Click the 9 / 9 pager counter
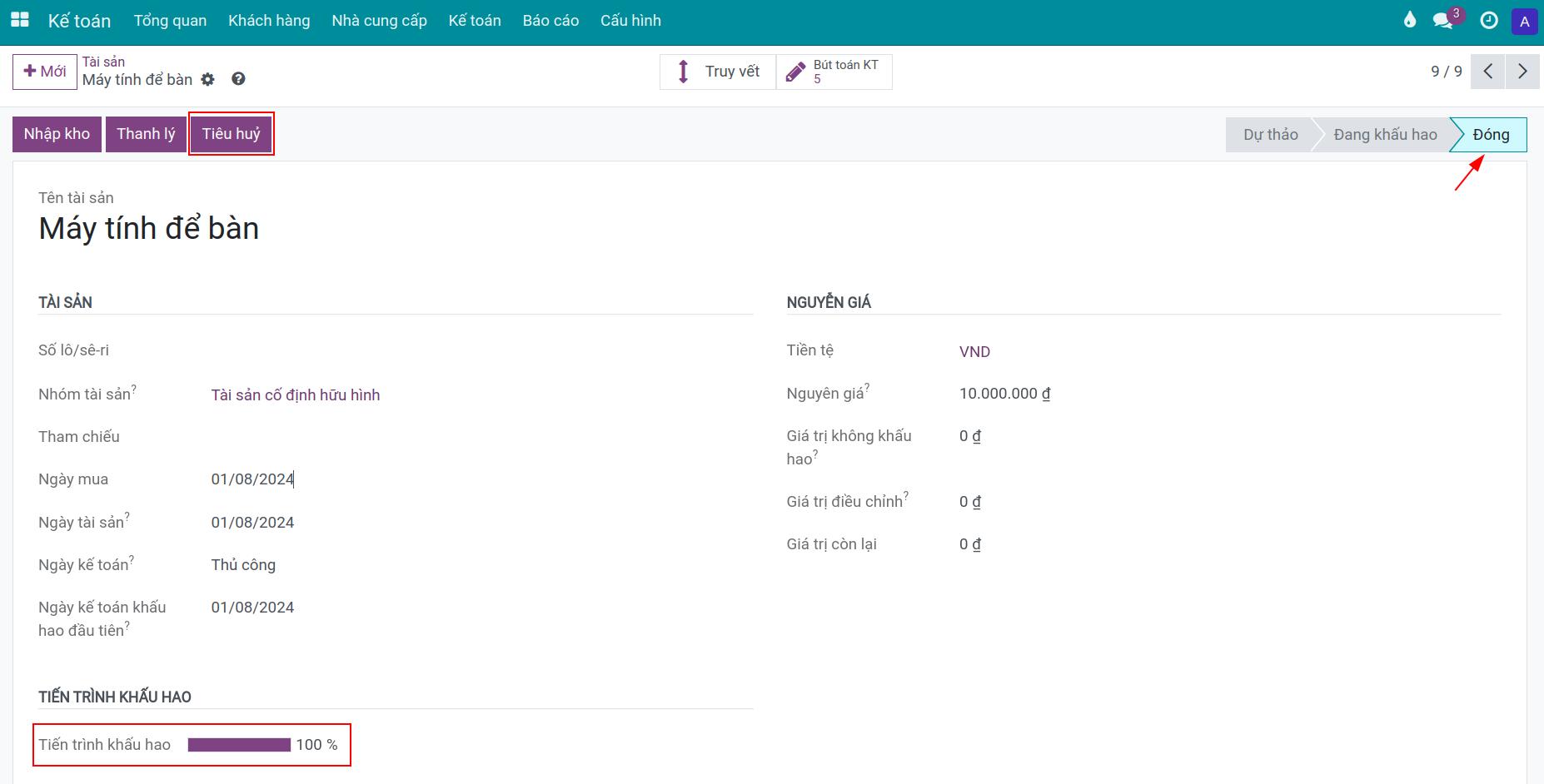The image size is (1544, 784). point(1447,72)
